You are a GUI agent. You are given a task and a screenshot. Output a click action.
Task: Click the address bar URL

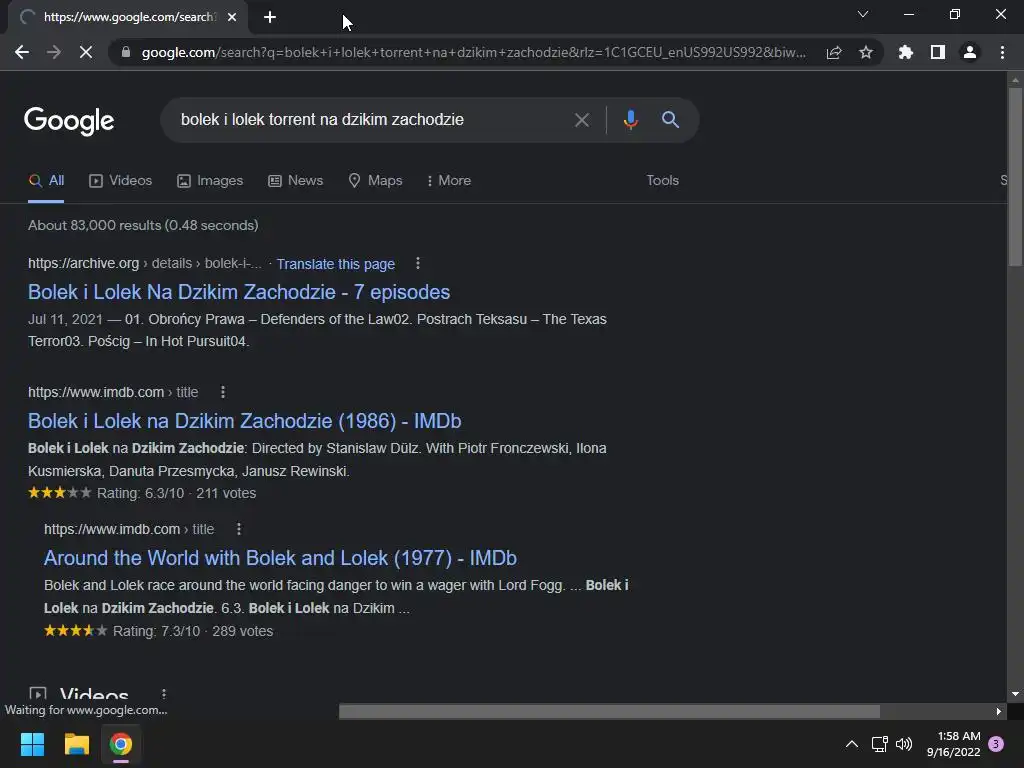tap(473, 52)
